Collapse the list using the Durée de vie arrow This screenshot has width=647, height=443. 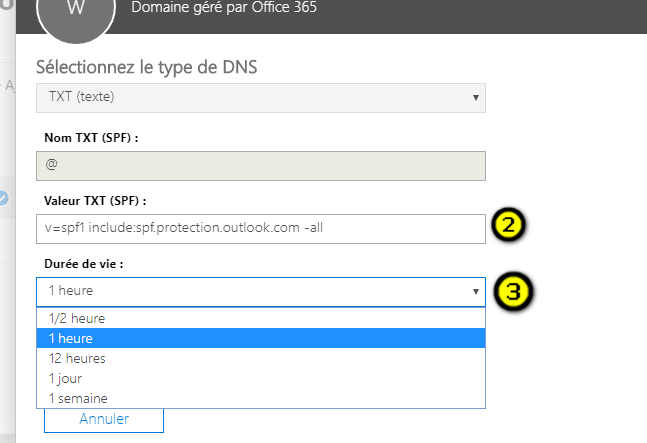pos(474,292)
